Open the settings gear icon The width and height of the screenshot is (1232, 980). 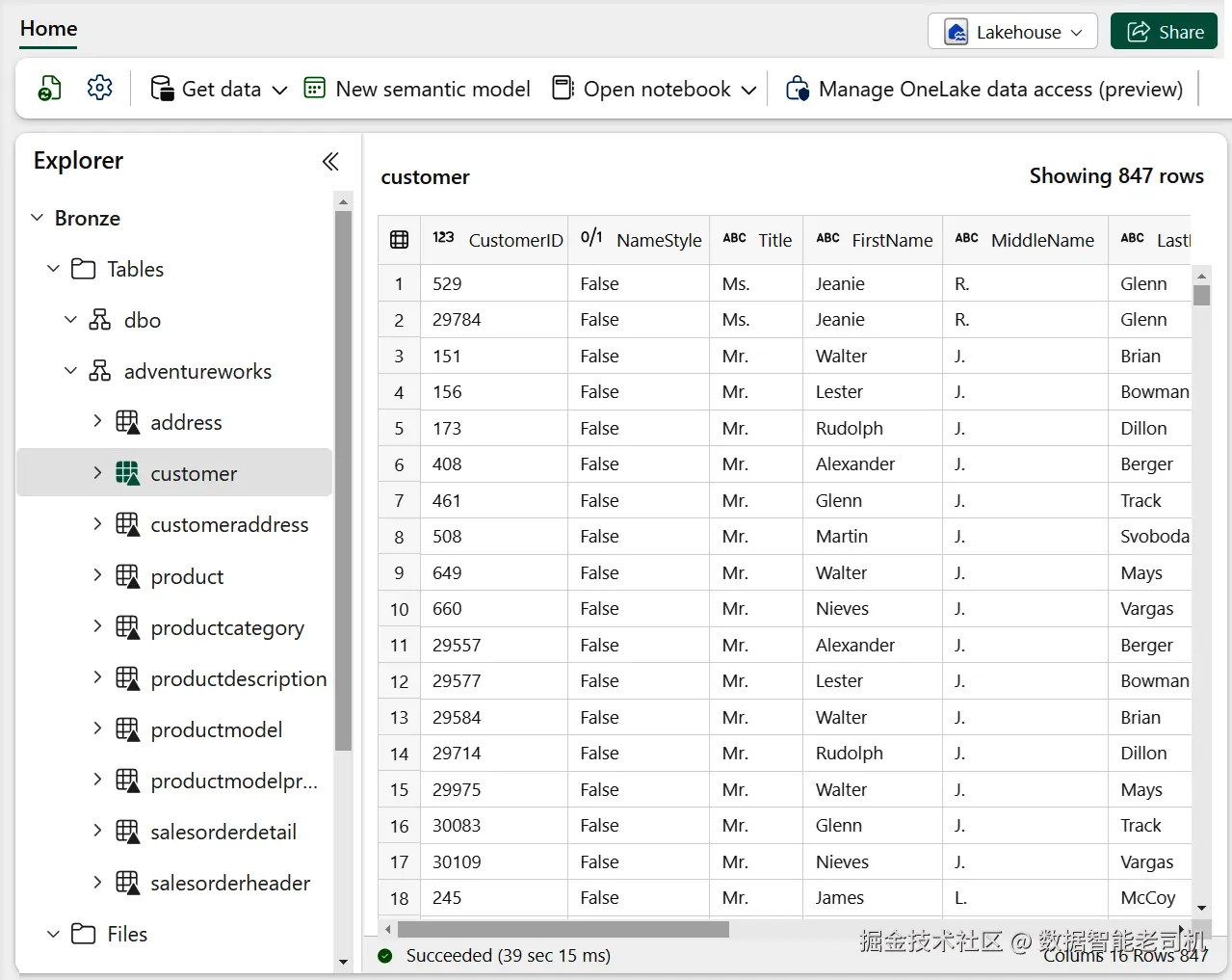point(99,89)
